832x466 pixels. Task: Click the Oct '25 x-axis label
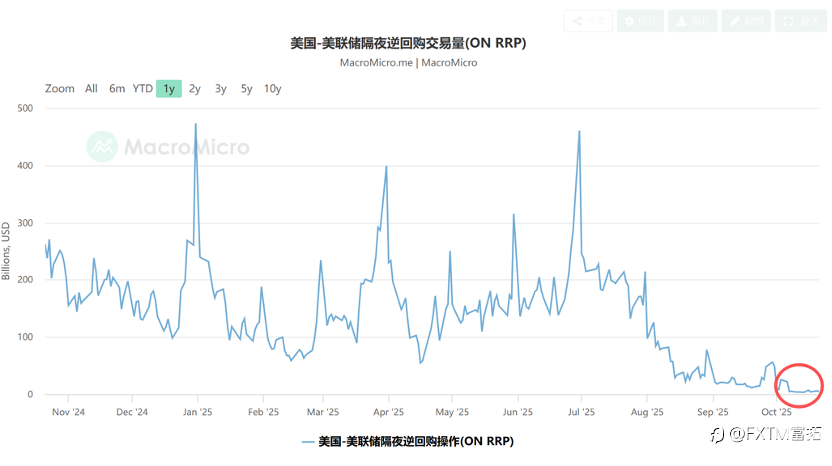(776, 412)
